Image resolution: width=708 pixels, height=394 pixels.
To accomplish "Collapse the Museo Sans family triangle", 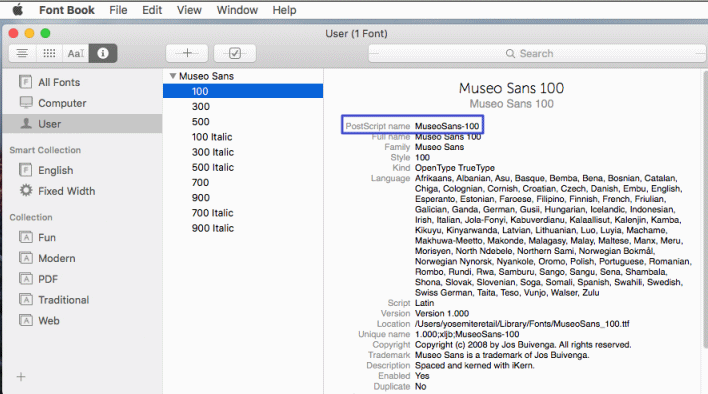I will pos(172,76).
